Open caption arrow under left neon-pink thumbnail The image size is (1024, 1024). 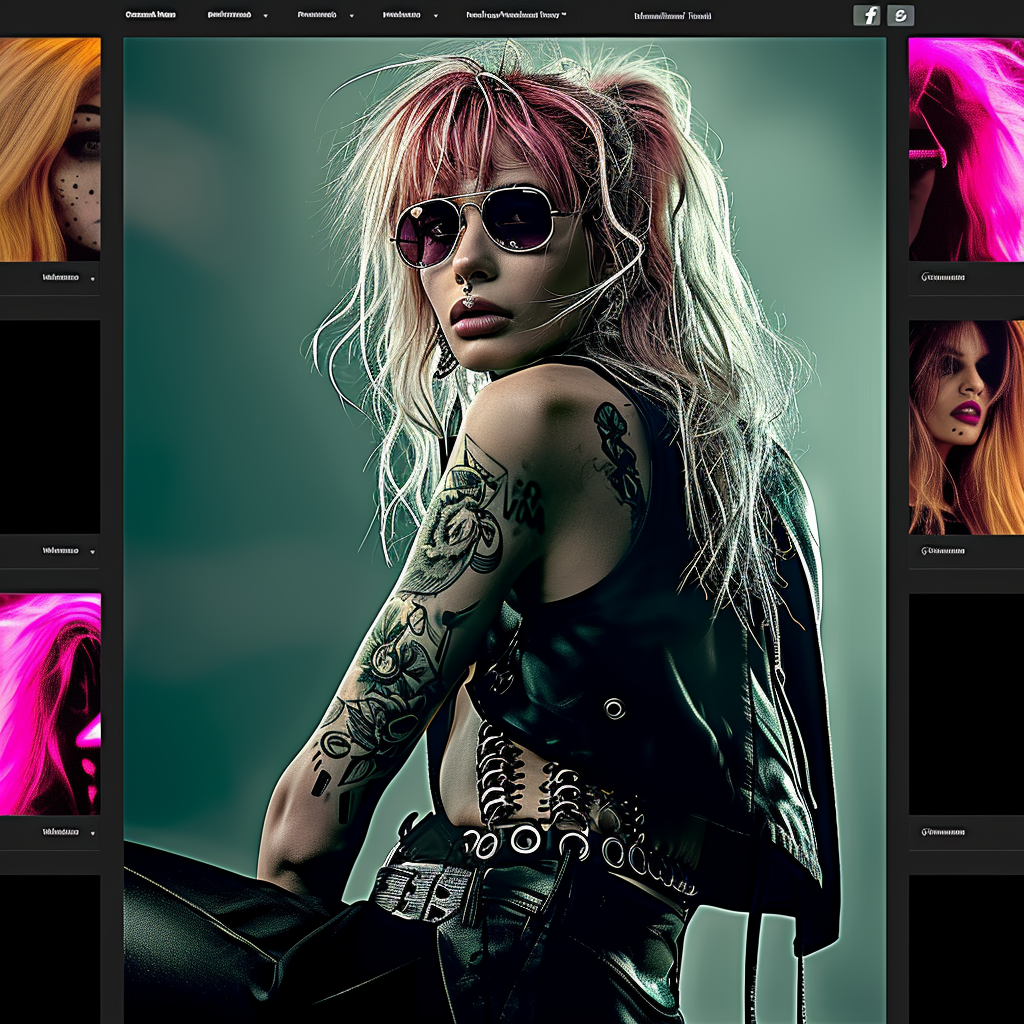click(92, 832)
